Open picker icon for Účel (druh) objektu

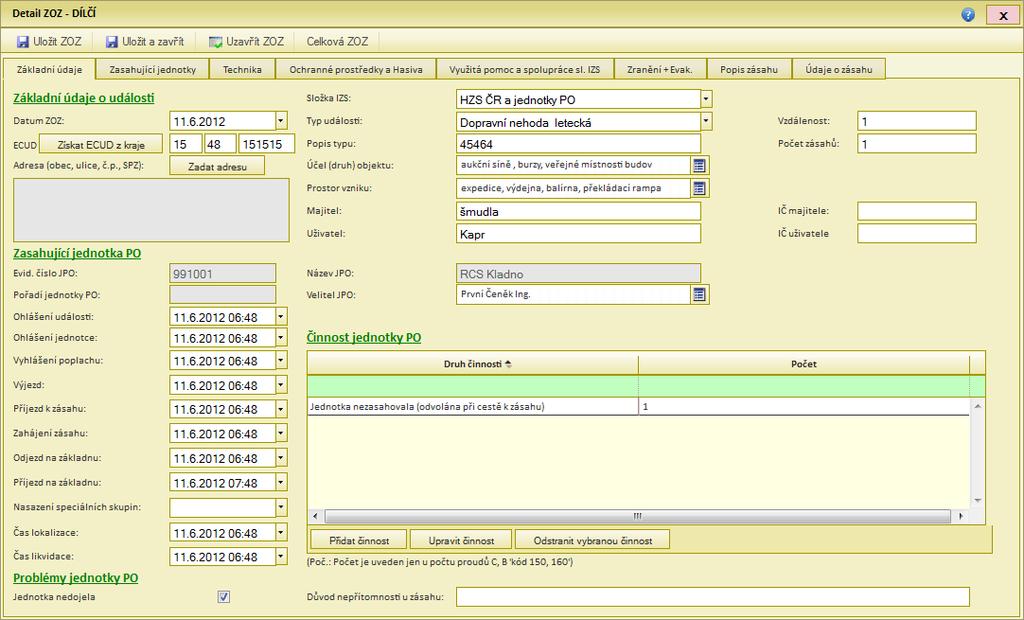coord(699,166)
